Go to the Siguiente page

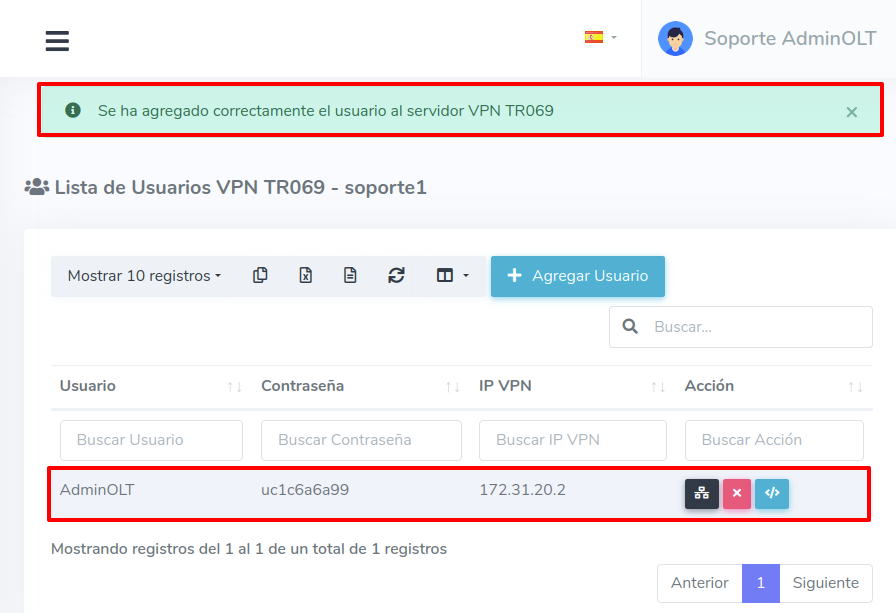pos(825,583)
